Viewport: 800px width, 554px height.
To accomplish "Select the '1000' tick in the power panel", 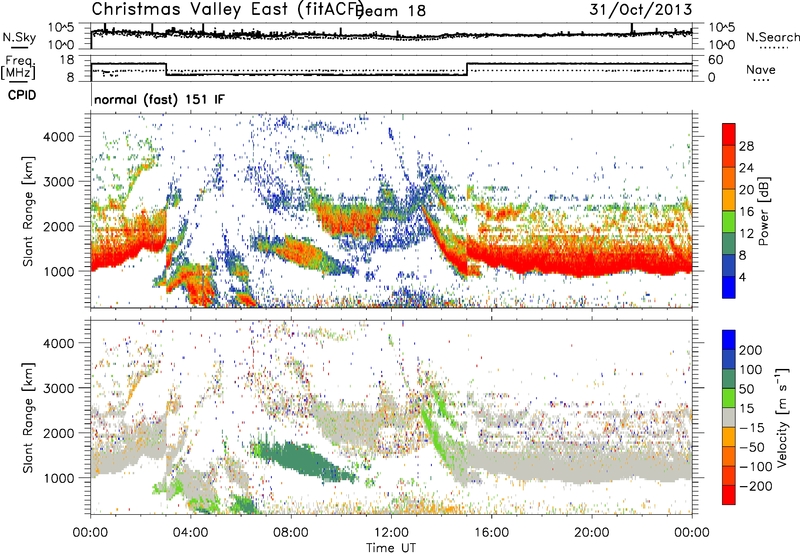I will 58,271.
